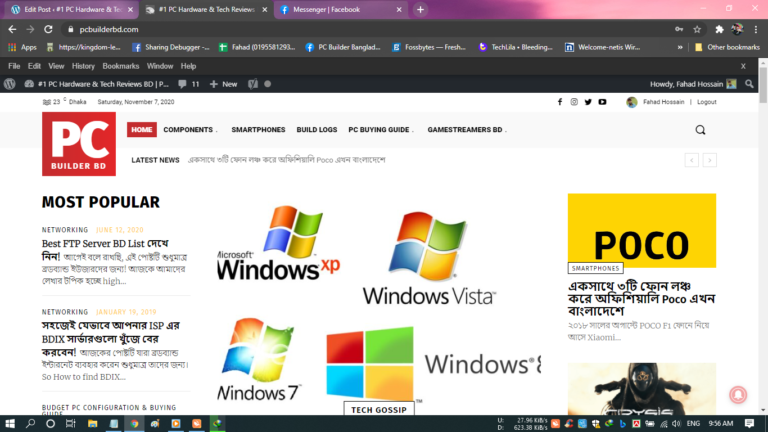This screenshot has width=768, height=432.
Task: Reload the page with the refresh icon
Action: [x=48, y=29]
